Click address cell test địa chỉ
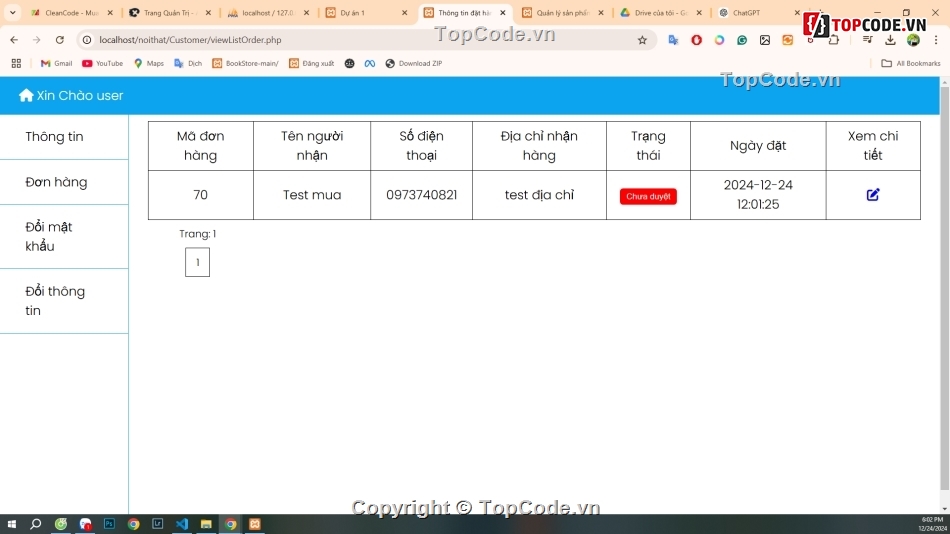 point(539,195)
